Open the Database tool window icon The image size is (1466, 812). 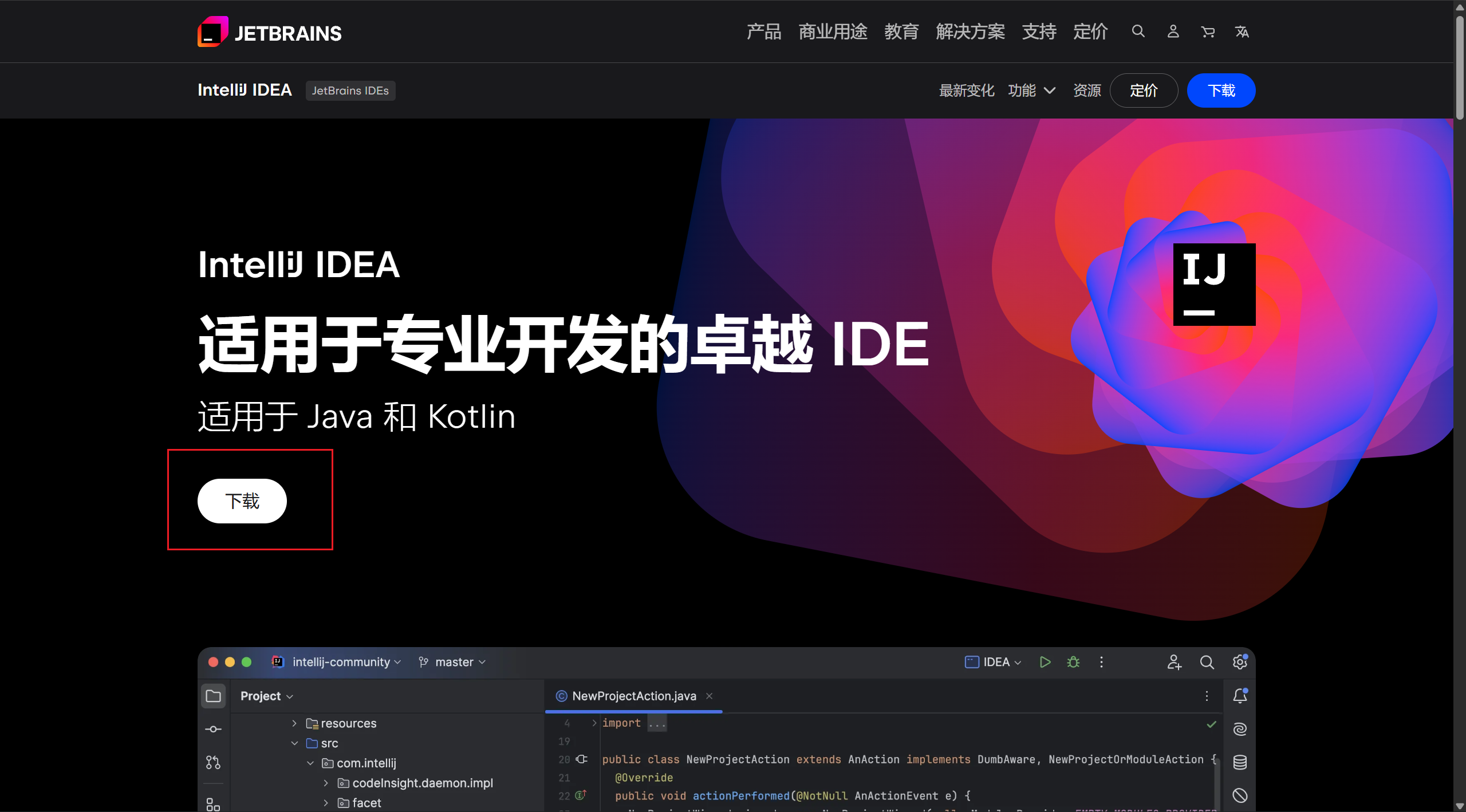pyautogui.click(x=1240, y=762)
